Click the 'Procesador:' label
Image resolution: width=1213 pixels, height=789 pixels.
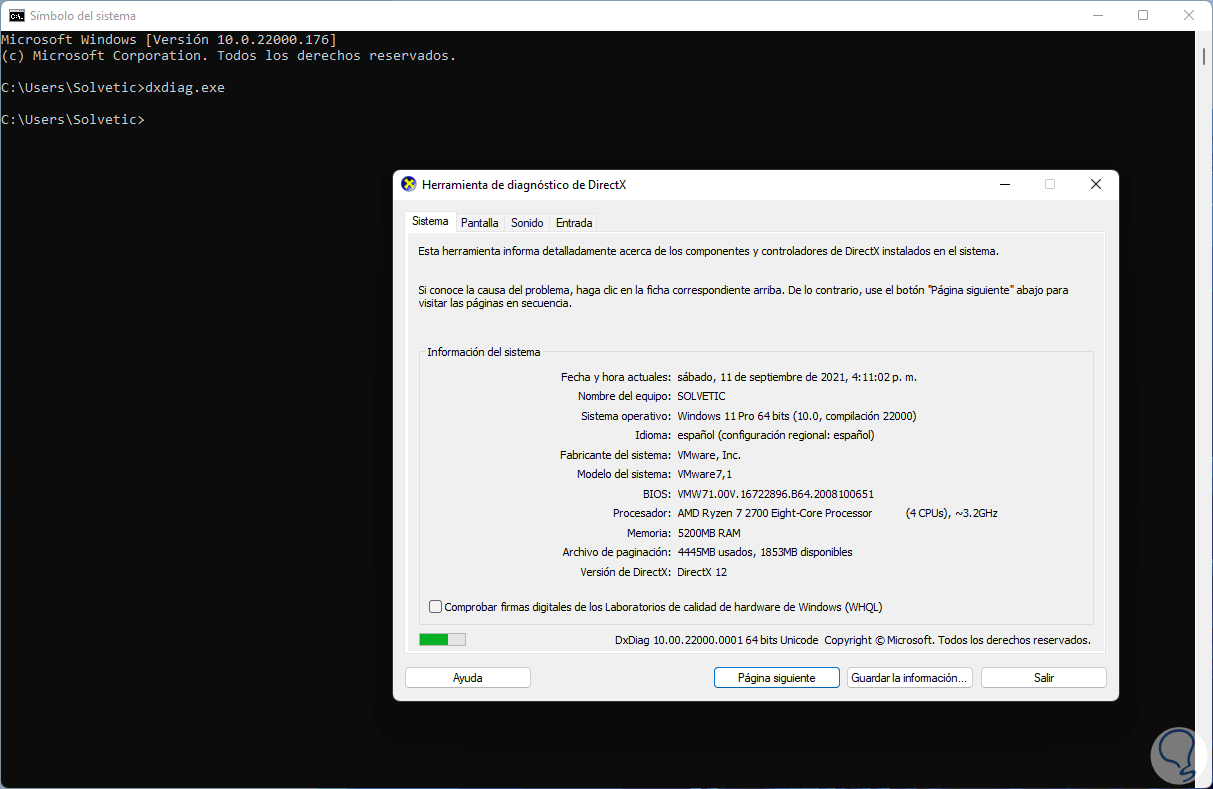(641, 513)
